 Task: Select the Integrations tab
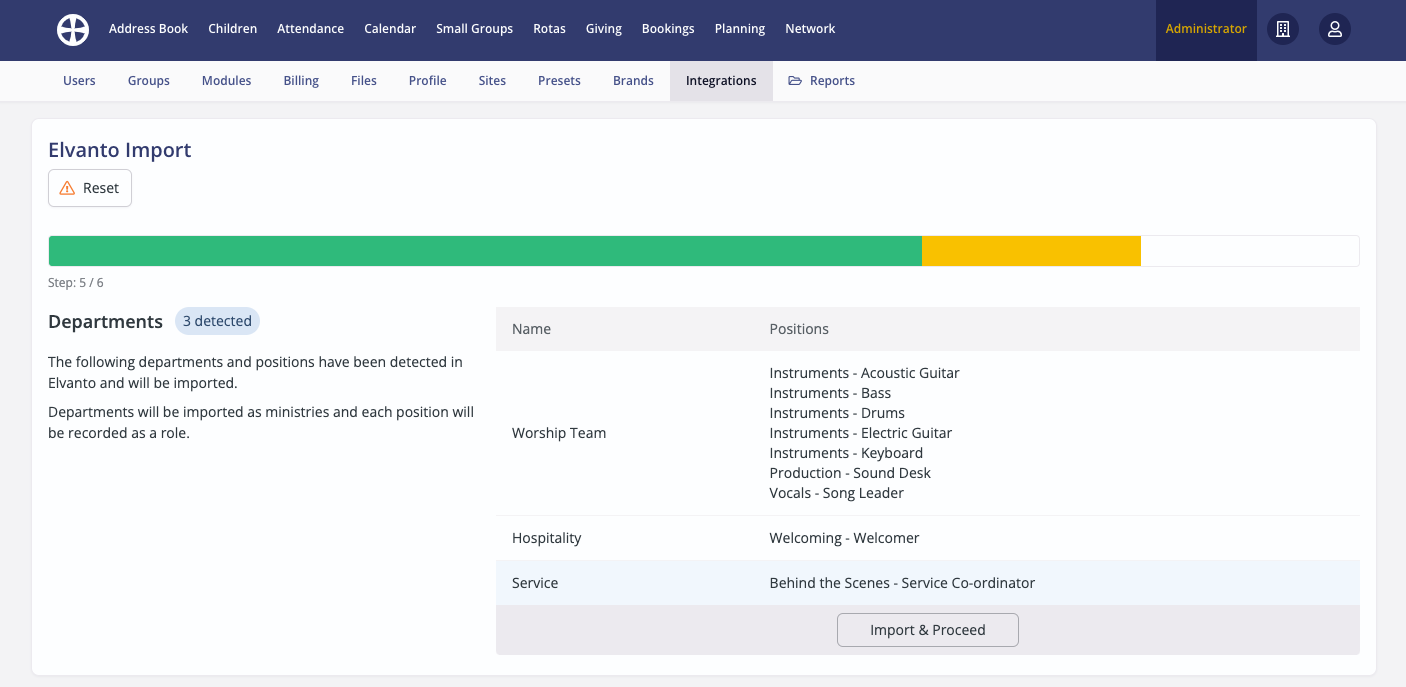721,81
